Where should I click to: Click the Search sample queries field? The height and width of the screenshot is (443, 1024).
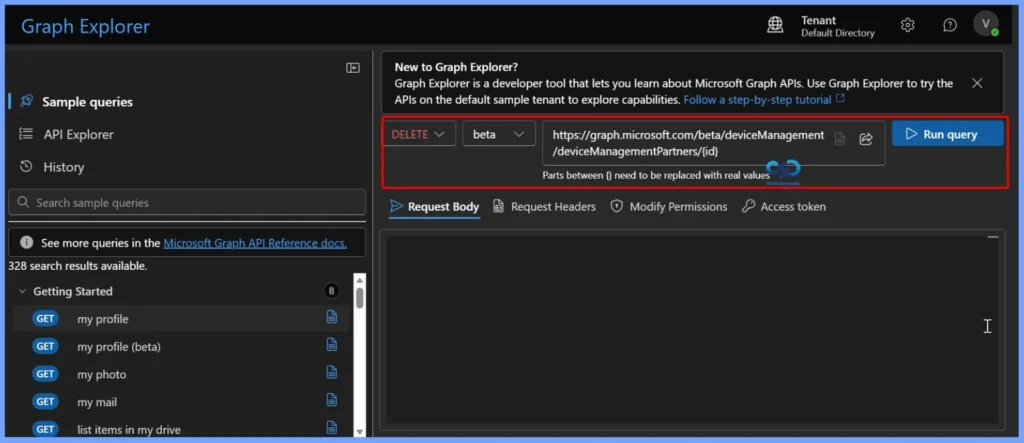187,203
